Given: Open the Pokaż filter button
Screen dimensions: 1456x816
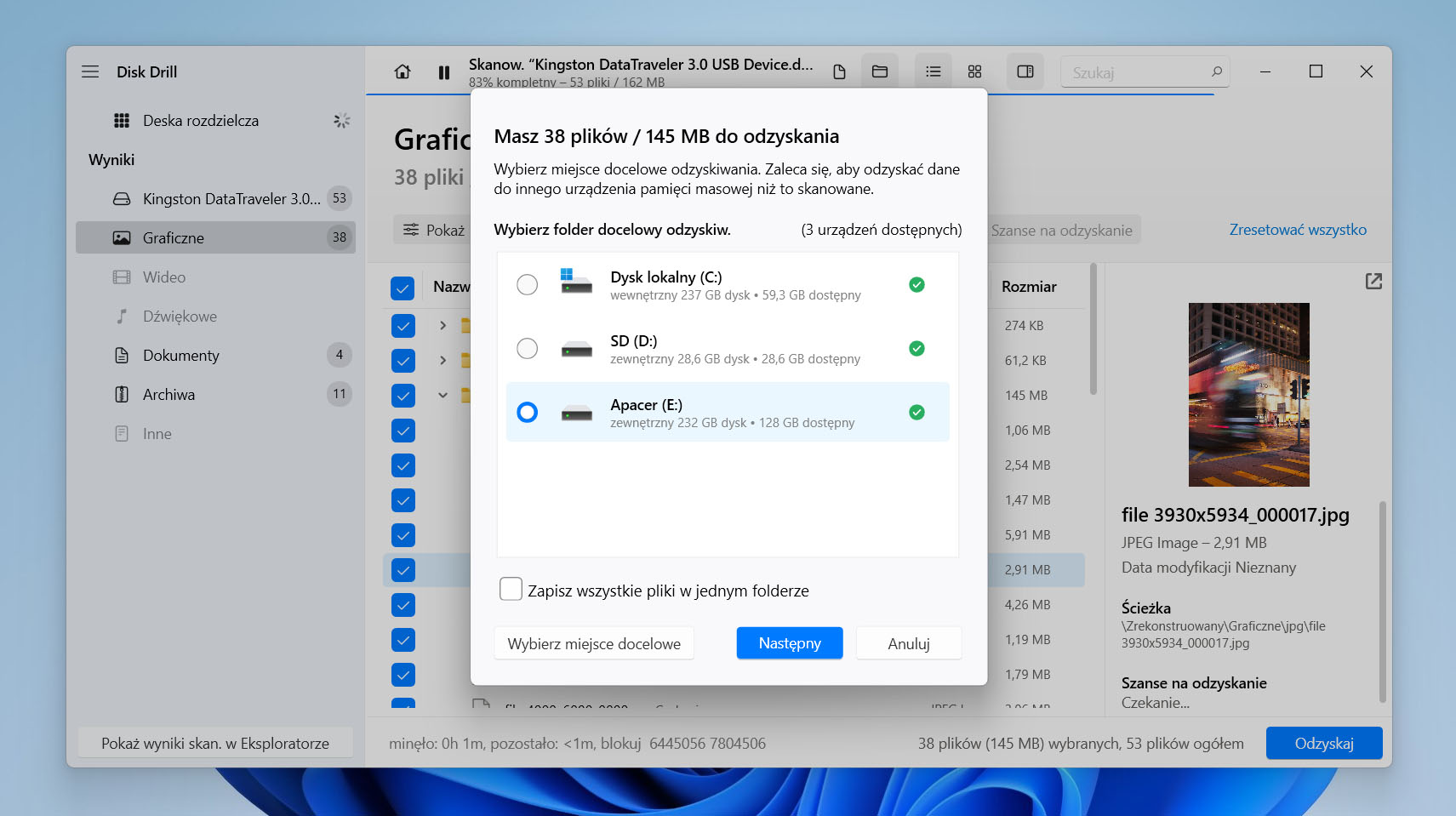Looking at the screenshot, I should tap(434, 230).
